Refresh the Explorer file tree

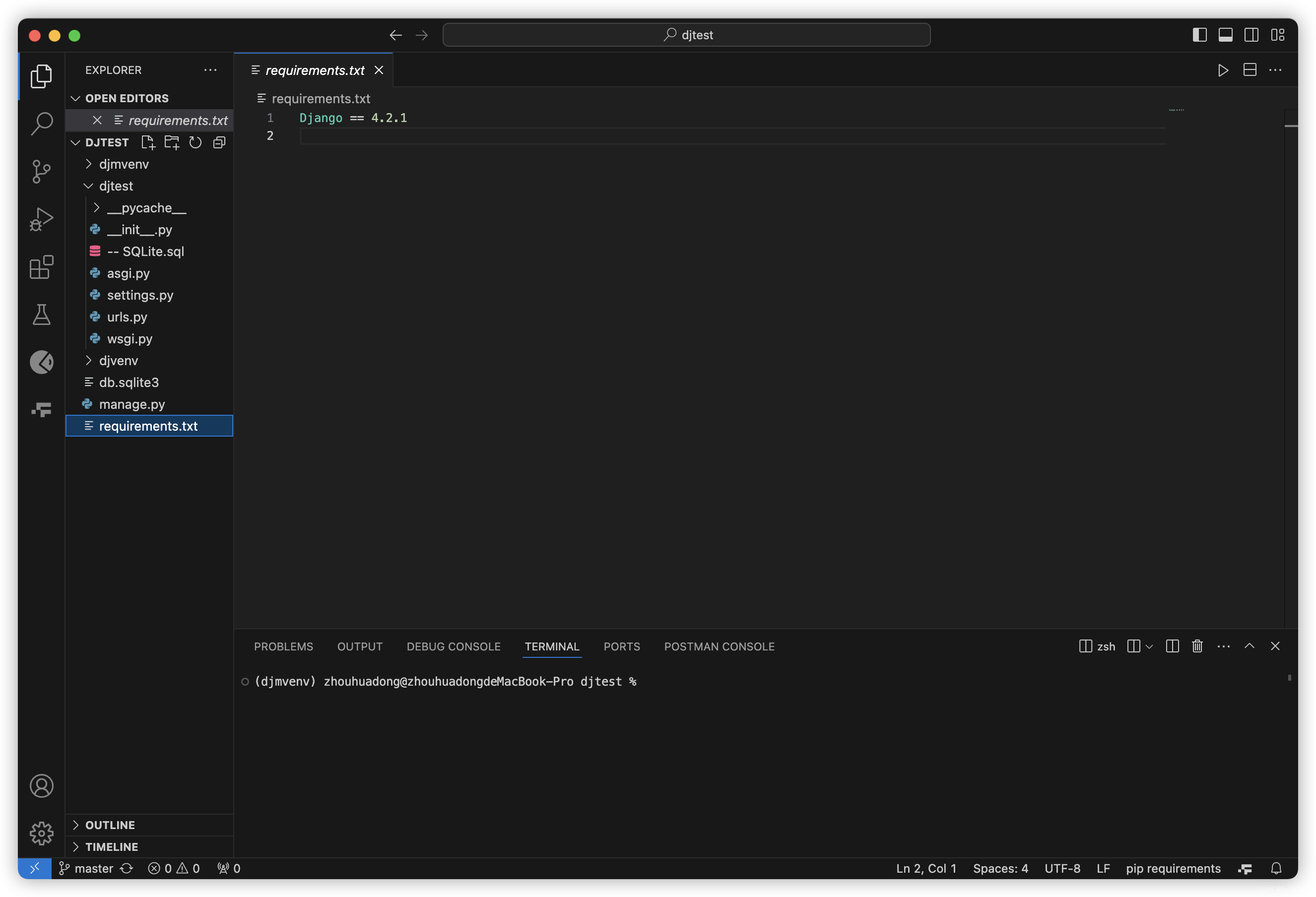(x=196, y=142)
